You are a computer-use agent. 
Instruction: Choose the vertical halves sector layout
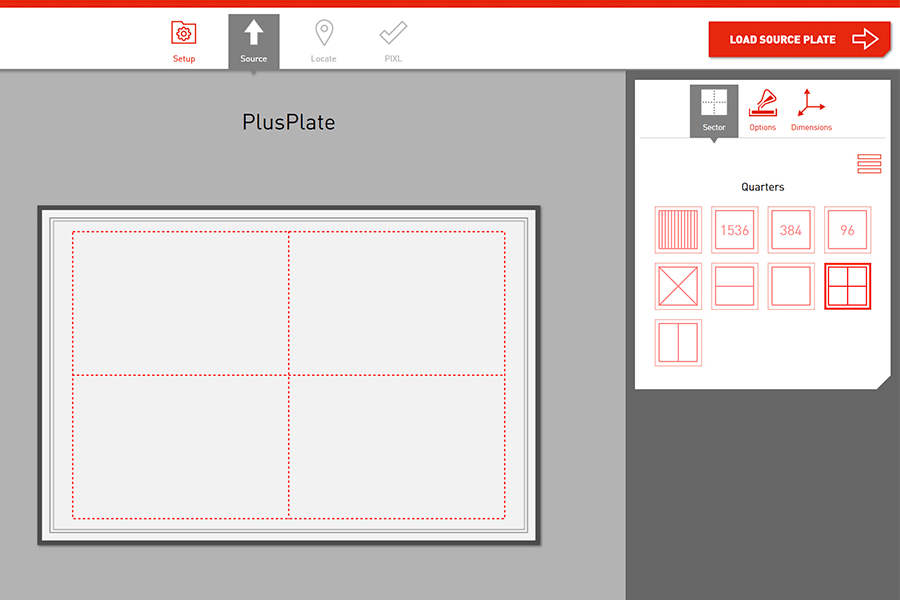(x=678, y=343)
